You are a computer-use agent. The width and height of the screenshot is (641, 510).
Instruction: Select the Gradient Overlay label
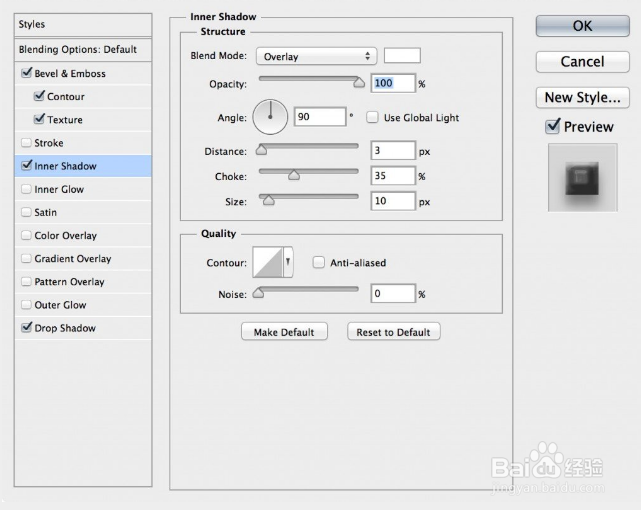click(73, 259)
